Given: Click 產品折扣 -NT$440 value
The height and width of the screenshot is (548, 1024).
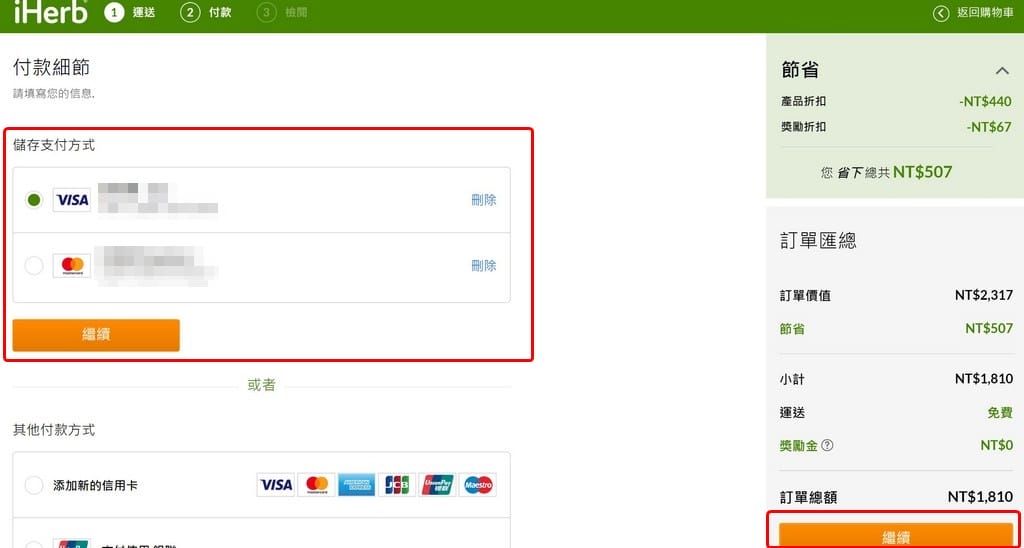Looking at the screenshot, I should (985, 101).
